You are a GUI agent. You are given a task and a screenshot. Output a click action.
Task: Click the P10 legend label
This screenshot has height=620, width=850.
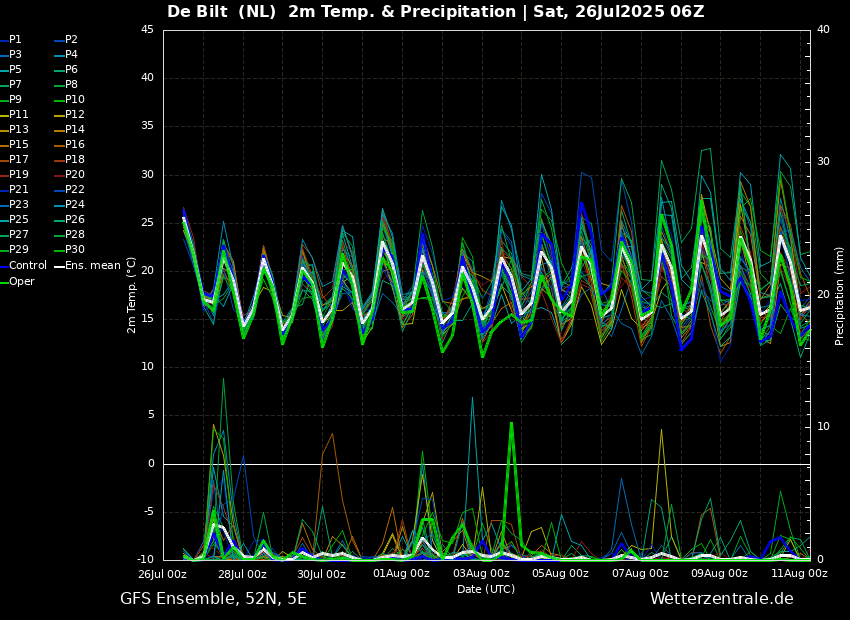(x=69, y=100)
